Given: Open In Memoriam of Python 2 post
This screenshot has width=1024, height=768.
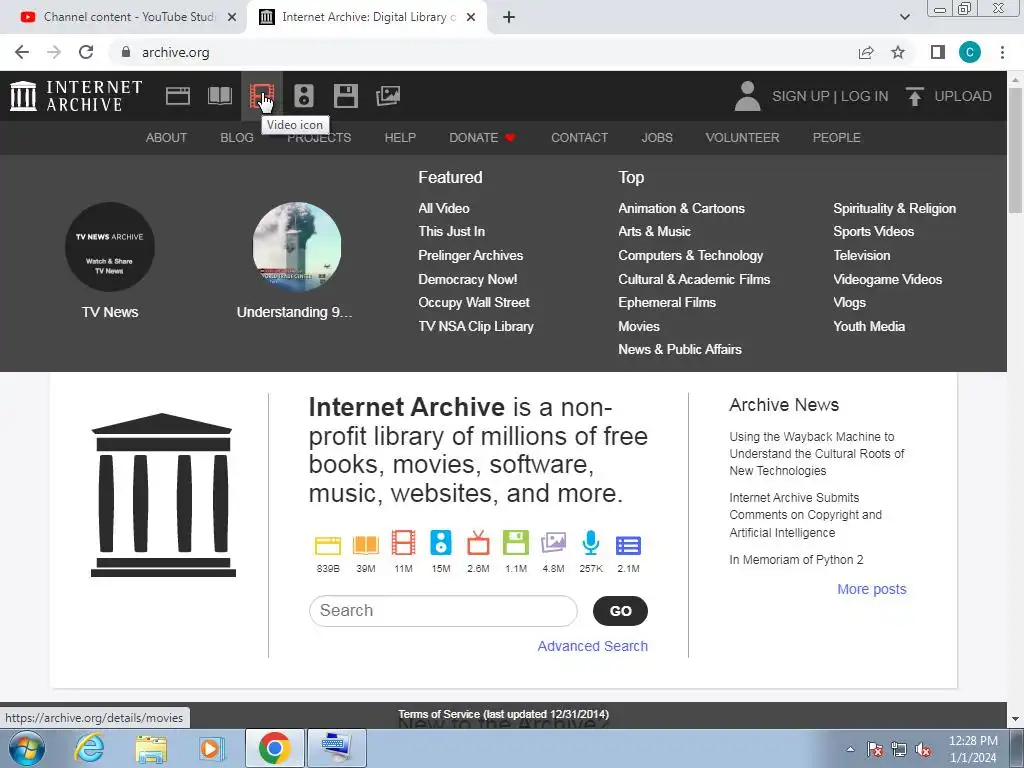Looking at the screenshot, I should point(796,560).
